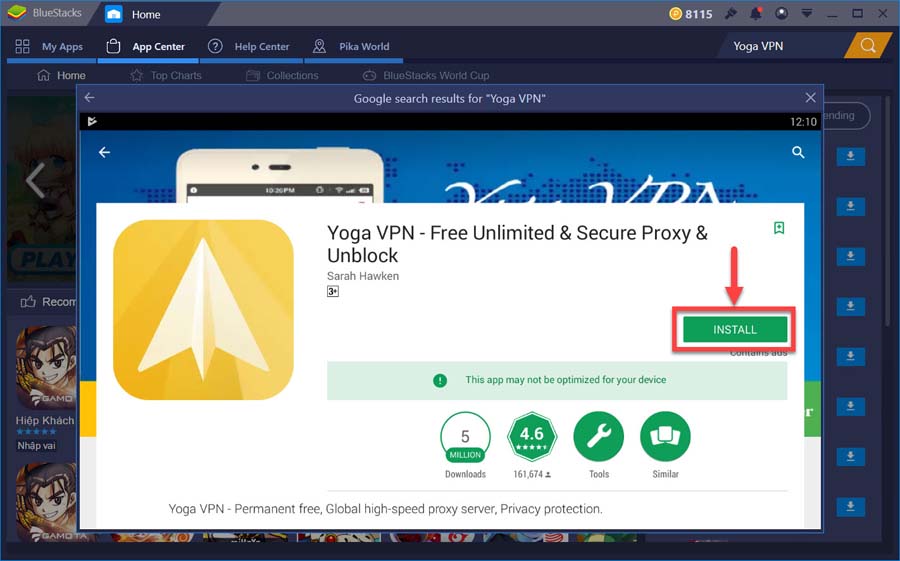Open Top Charts sub-navigation

coord(166,75)
